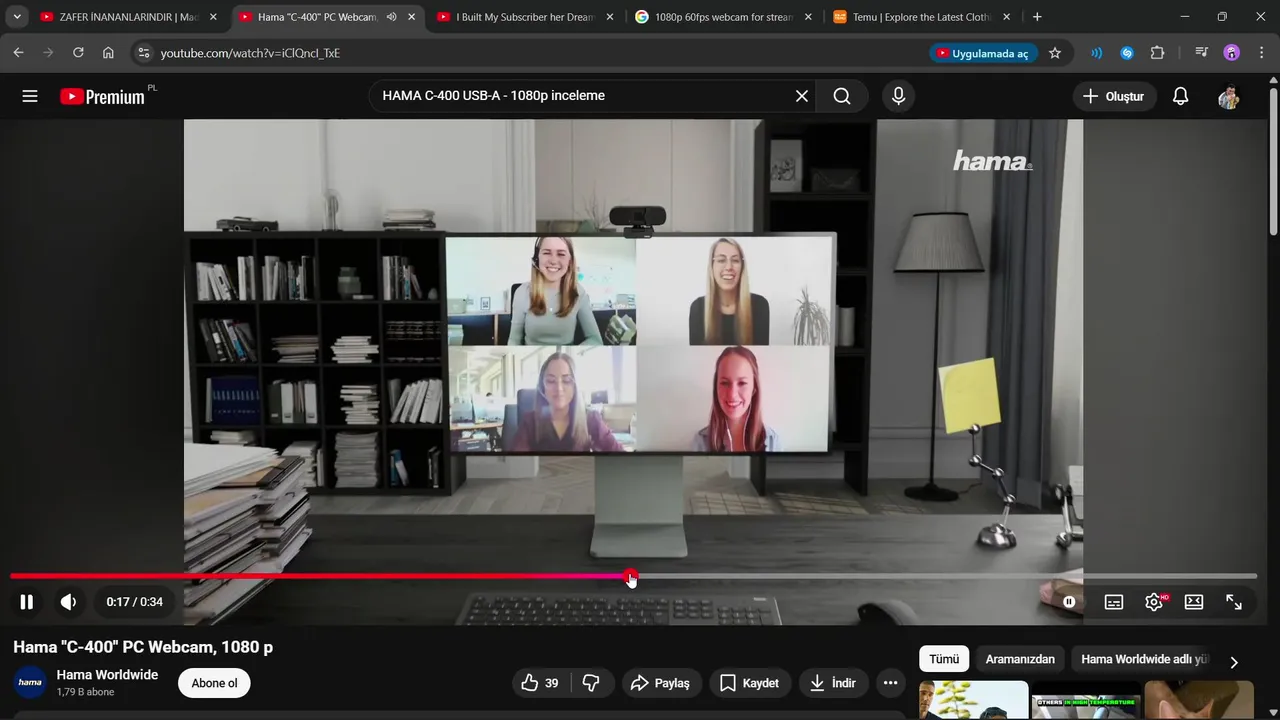Open the first recommended video thumbnail
The height and width of the screenshot is (720, 1280).
click(x=974, y=700)
